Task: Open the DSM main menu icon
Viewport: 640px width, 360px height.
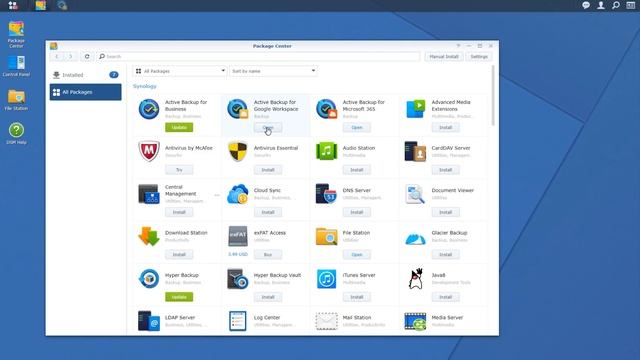Action: coord(13,5)
